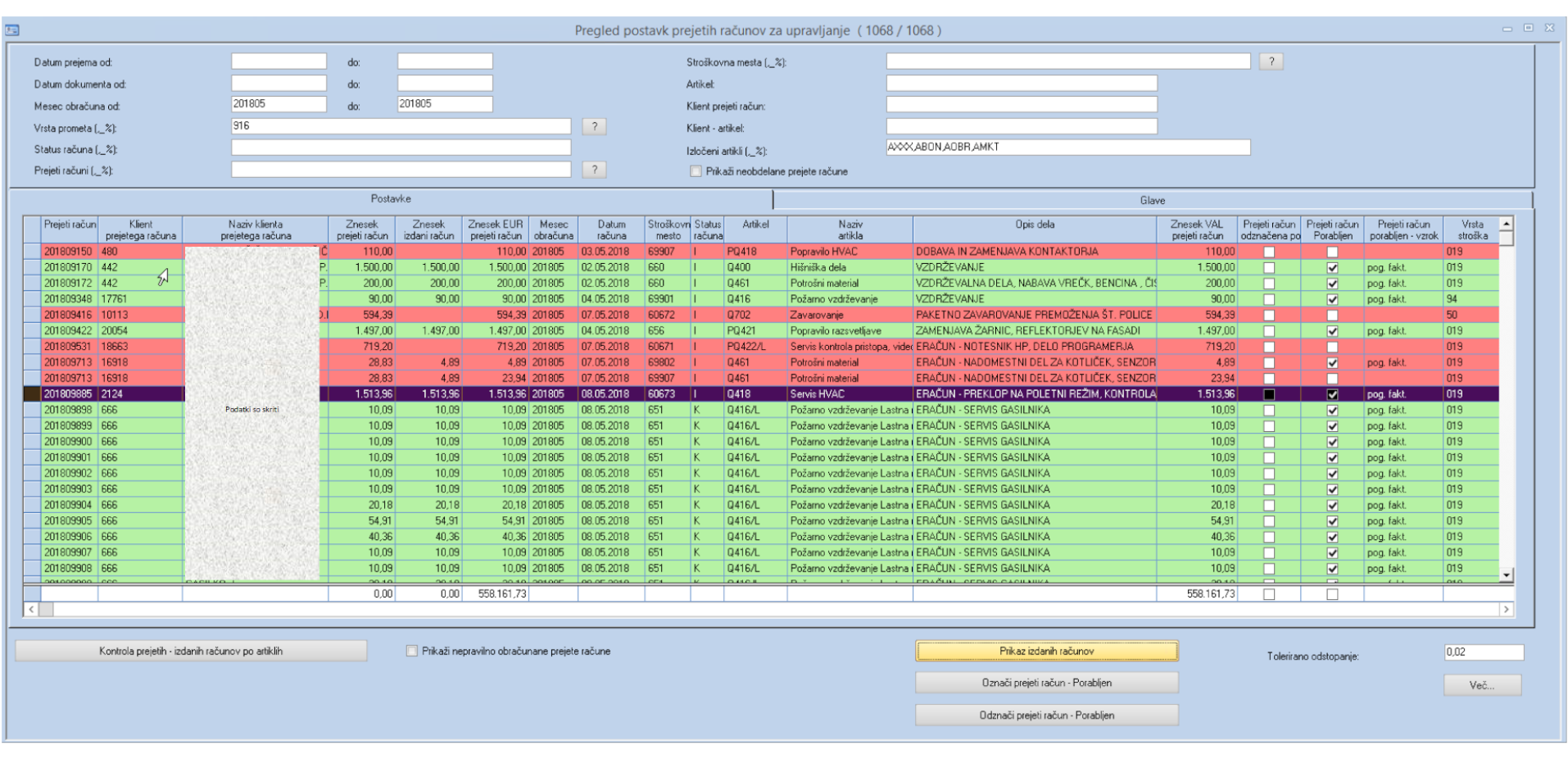This screenshot has width=1568, height=759.
Task: Click Mesec obračuna od field with 201805
Action: point(279,104)
